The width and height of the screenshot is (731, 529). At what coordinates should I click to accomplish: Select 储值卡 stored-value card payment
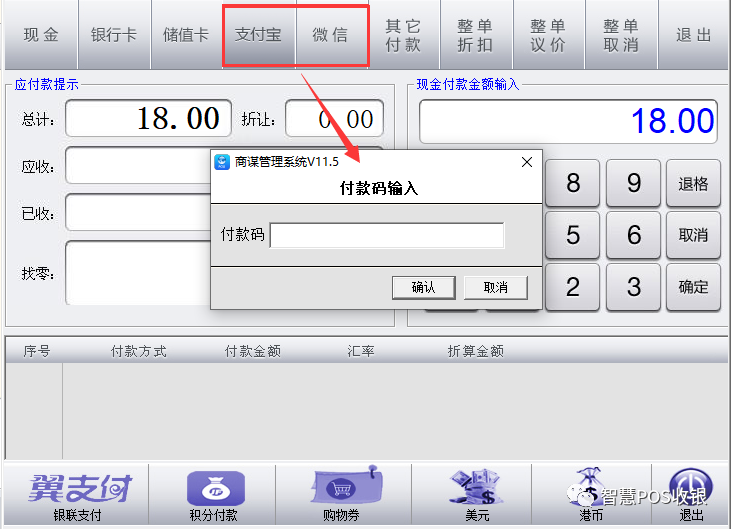coord(186,35)
